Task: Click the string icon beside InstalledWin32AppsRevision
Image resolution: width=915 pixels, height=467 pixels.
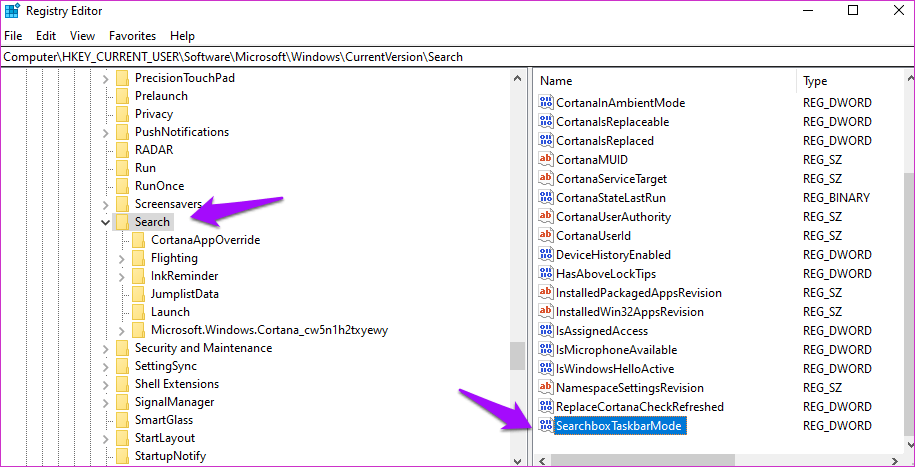Action: coord(546,312)
